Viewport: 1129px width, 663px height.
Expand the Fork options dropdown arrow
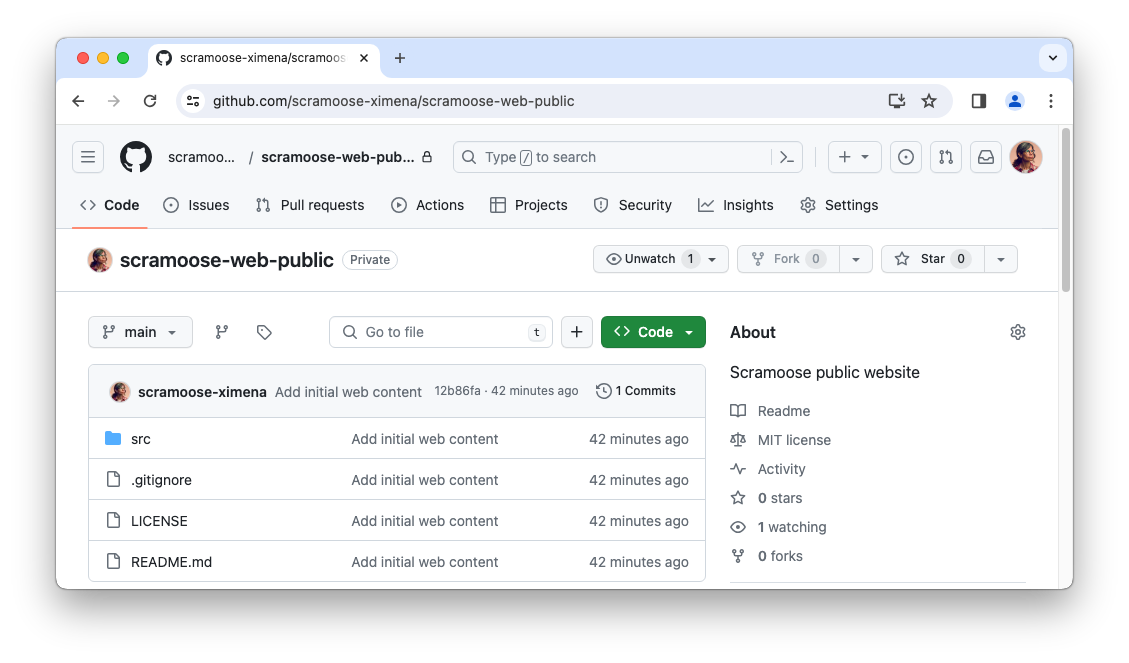pyautogui.click(x=856, y=259)
